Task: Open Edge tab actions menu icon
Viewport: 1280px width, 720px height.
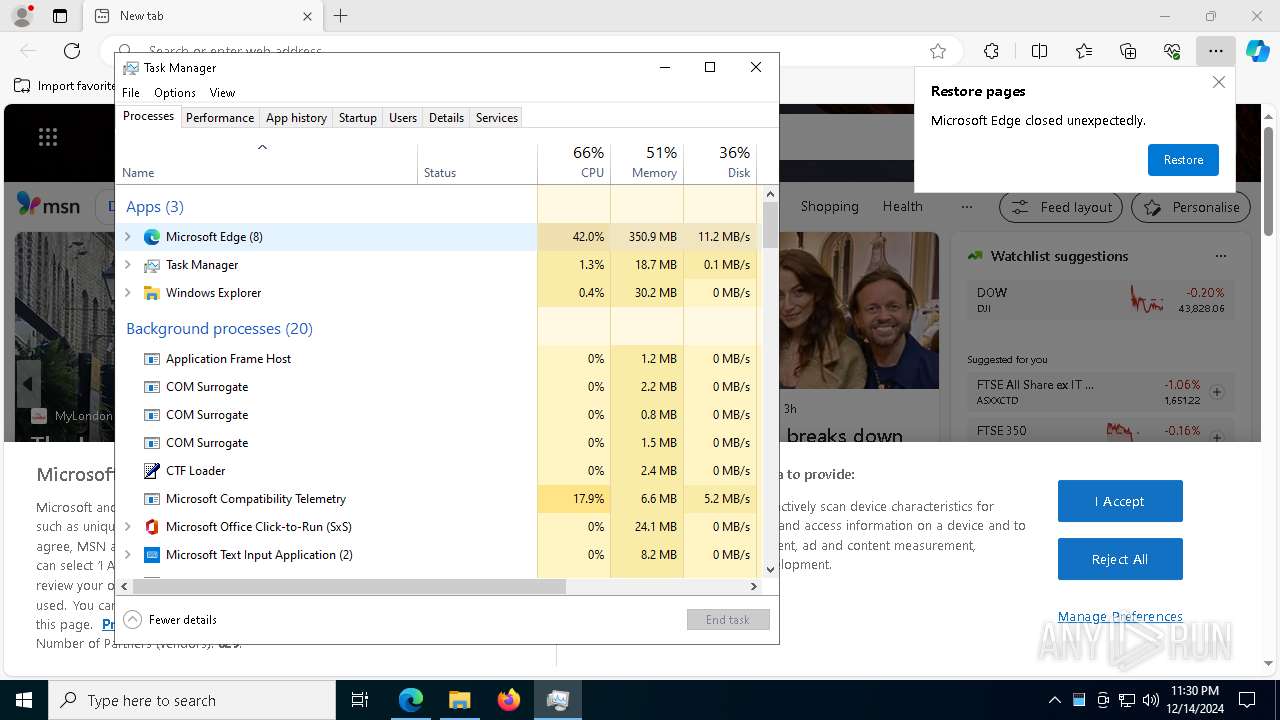Action: [x=60, y=16]
